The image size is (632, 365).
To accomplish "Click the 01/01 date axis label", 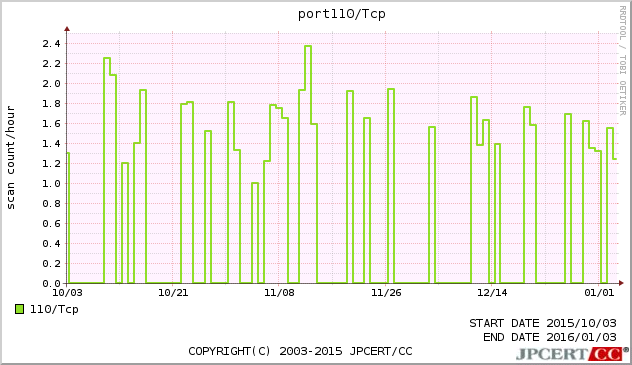I will (599, 292).
